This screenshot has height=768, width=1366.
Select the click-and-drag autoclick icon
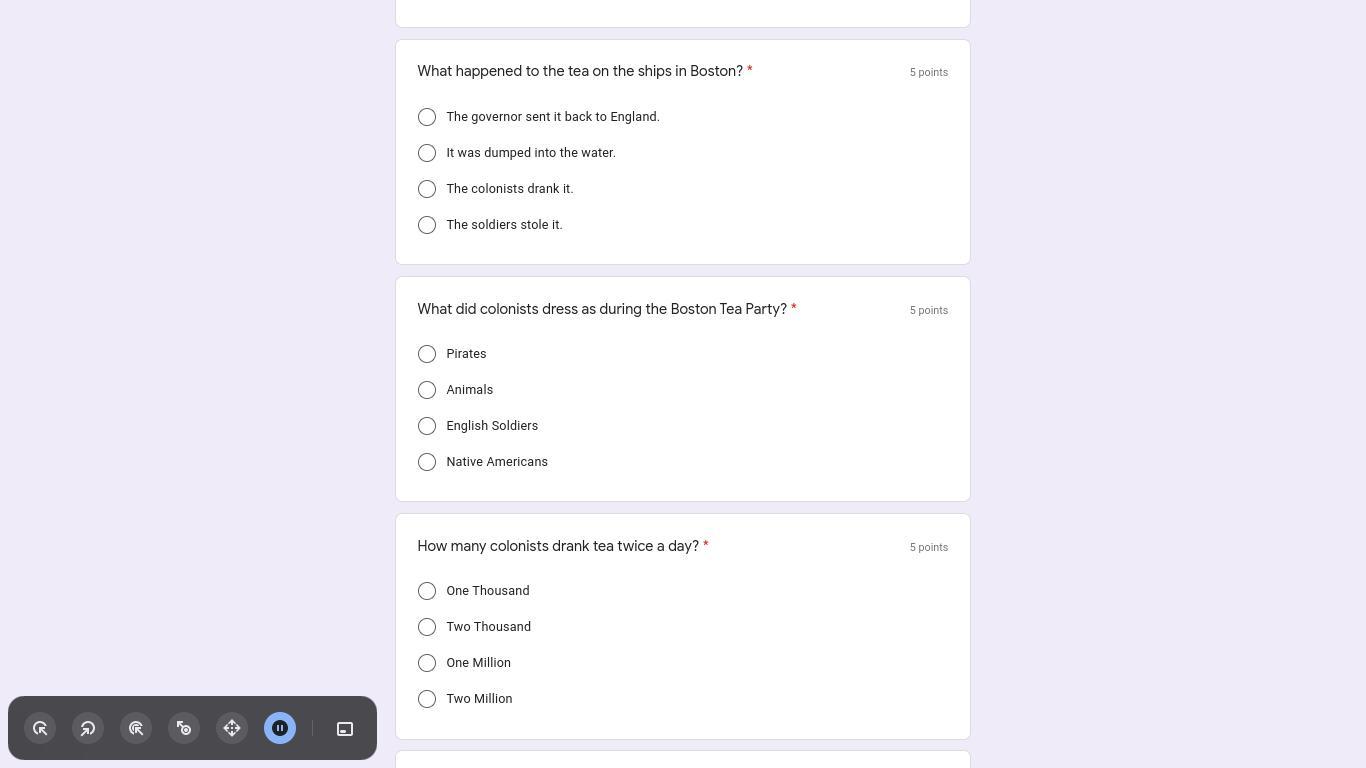184,728
